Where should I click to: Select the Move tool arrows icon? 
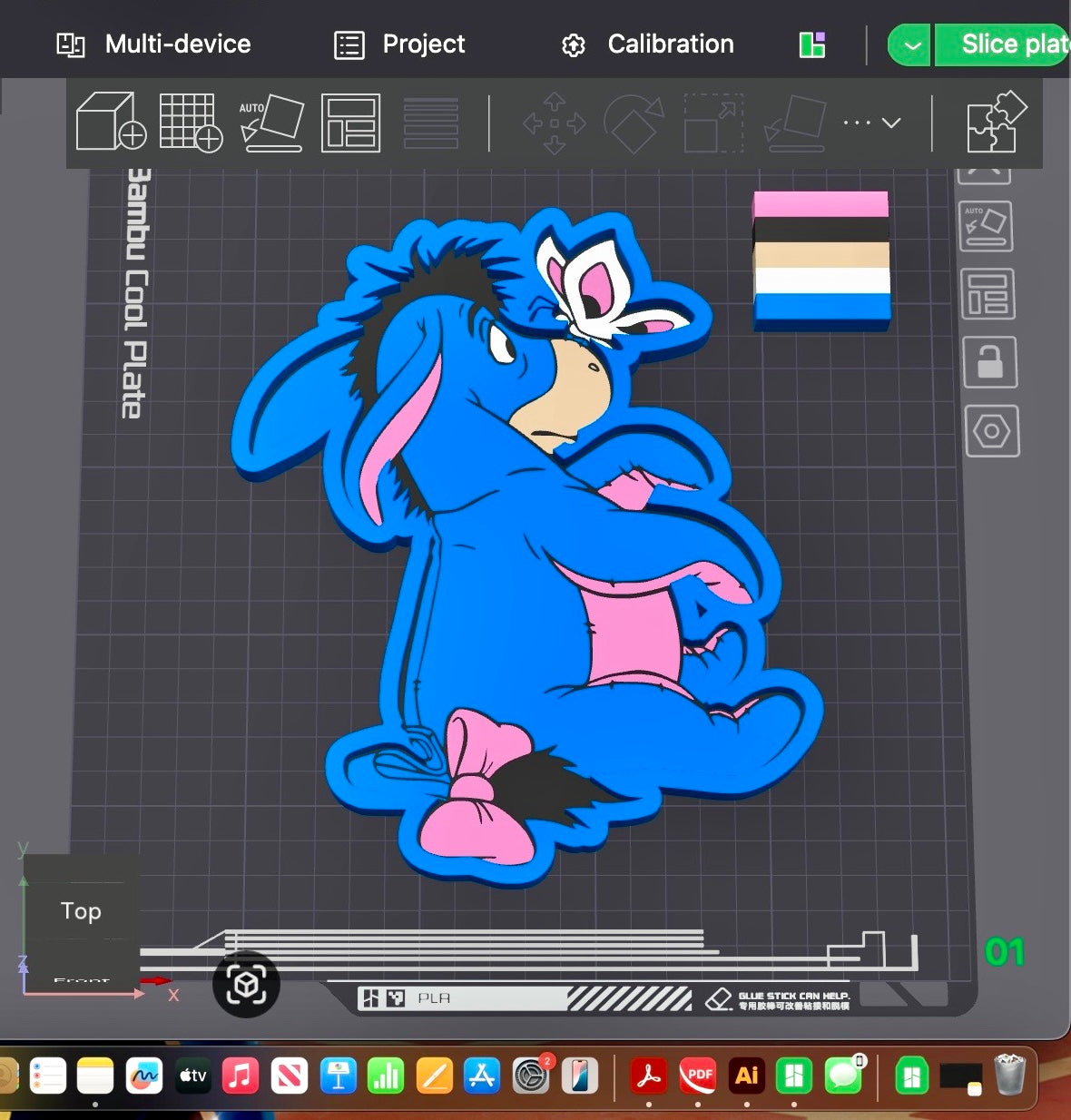click(x=555, y=123)
